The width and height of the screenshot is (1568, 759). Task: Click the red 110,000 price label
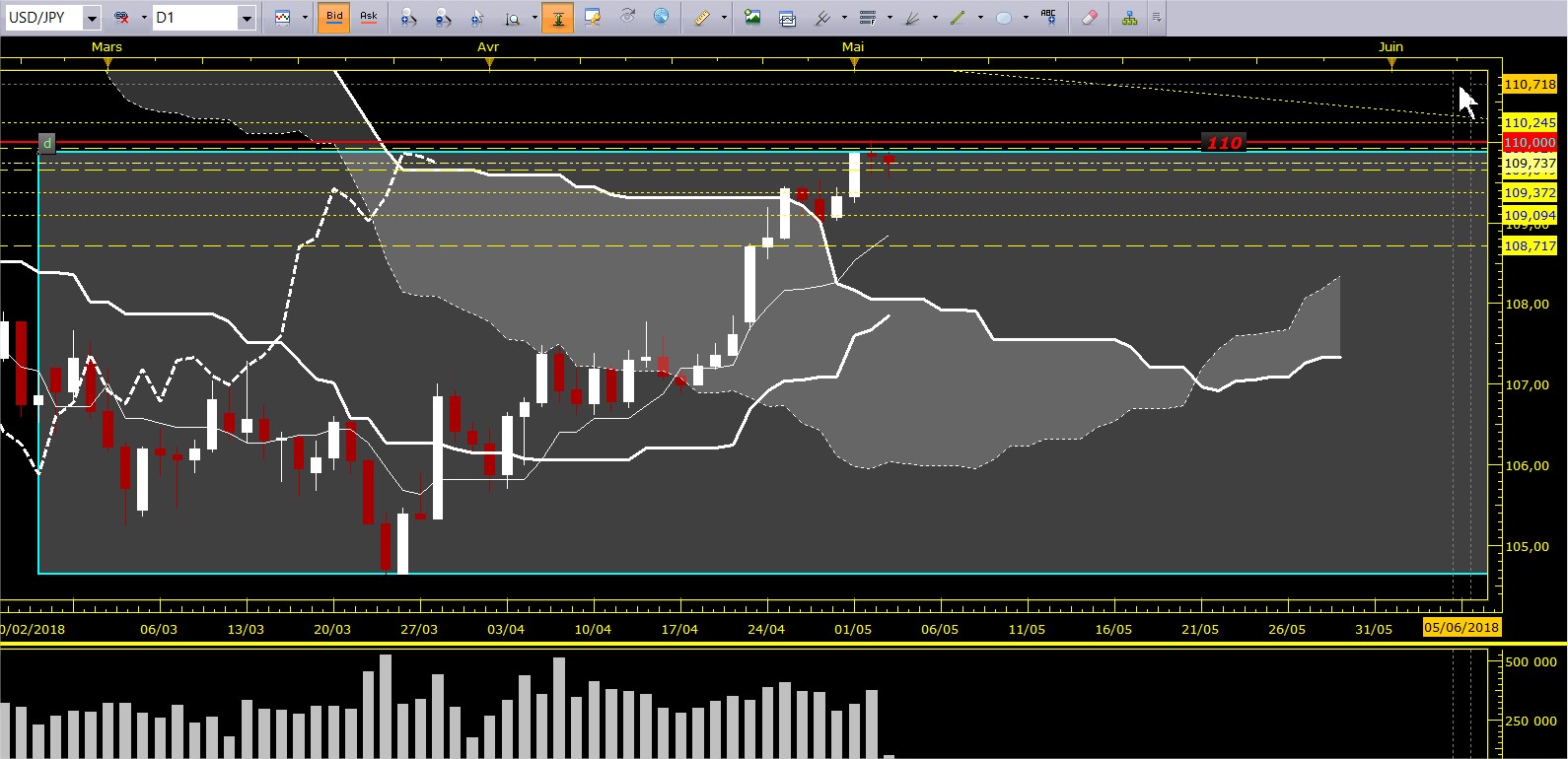[x=1530, y=143]
